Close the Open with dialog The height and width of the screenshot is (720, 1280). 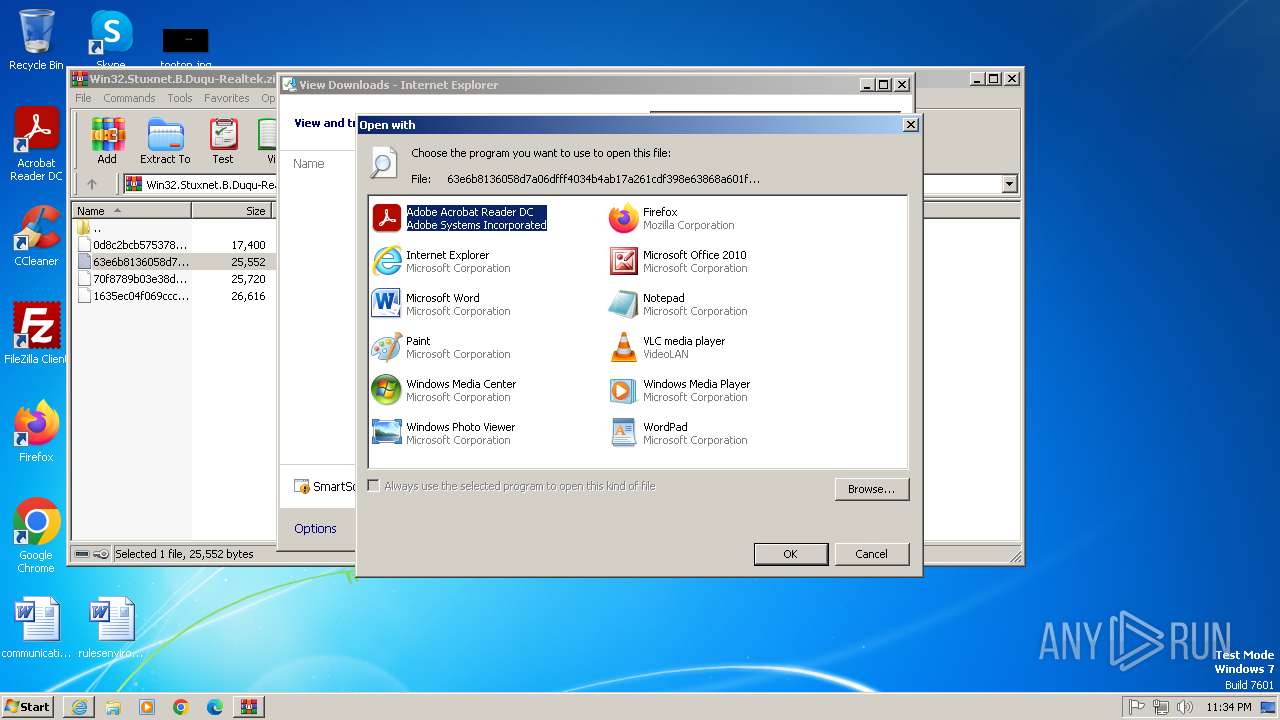tap(910, 125)
